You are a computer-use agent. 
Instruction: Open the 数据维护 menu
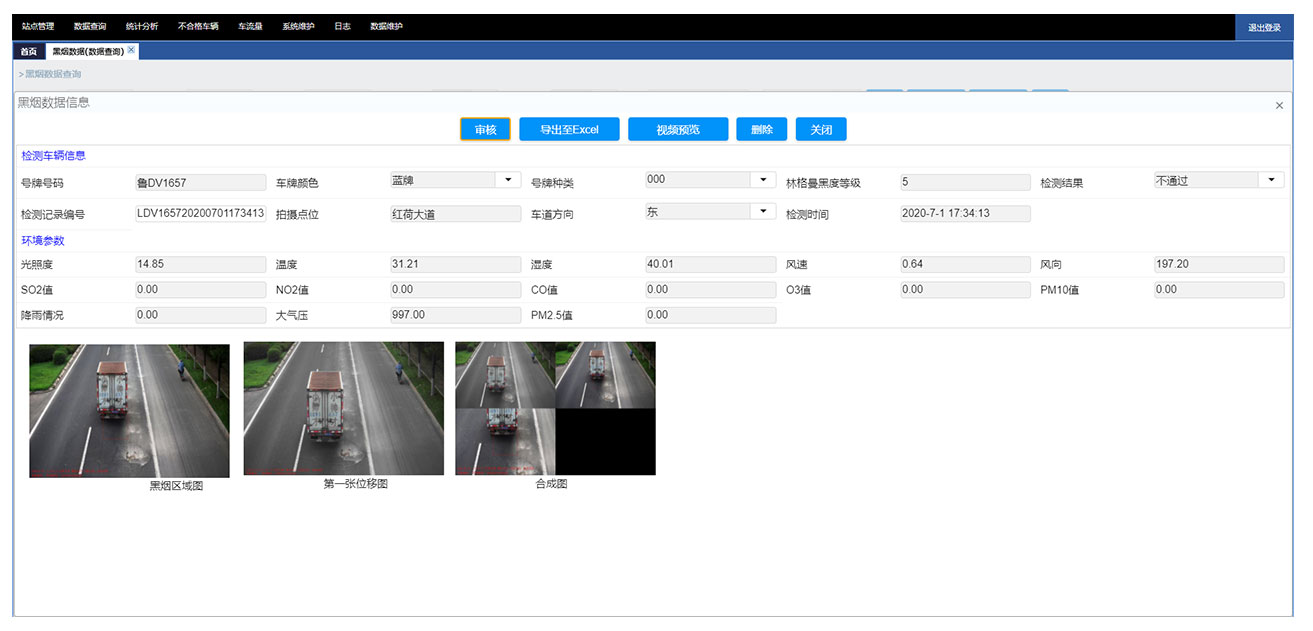pos(386,27)
